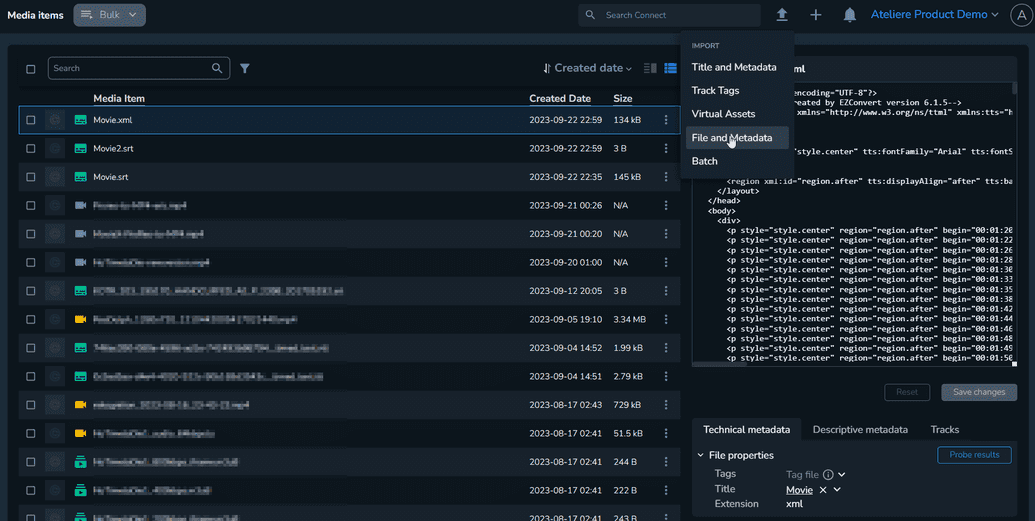The image size is (1035, 521).
Task: Click subtitle file icon of Movie2.srt
Action: pos(81,149)
